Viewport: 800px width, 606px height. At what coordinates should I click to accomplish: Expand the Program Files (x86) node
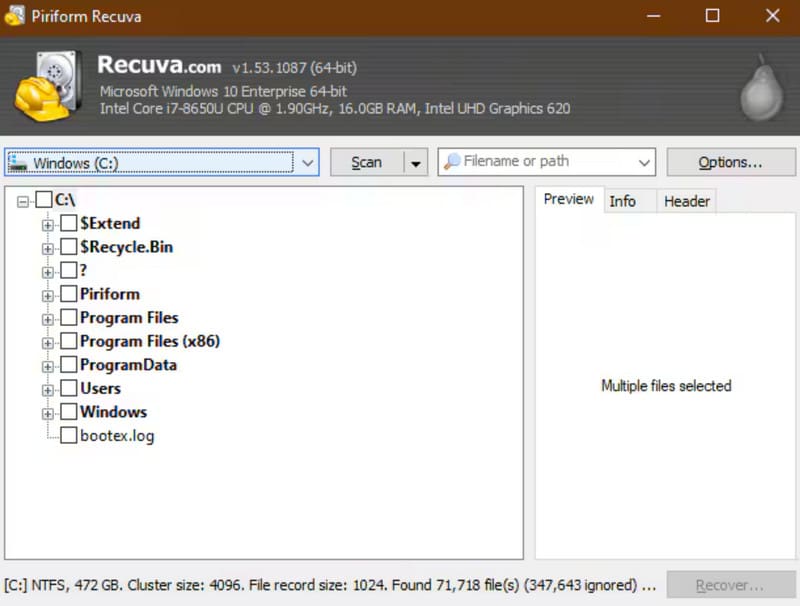click(x=47, y=343)
